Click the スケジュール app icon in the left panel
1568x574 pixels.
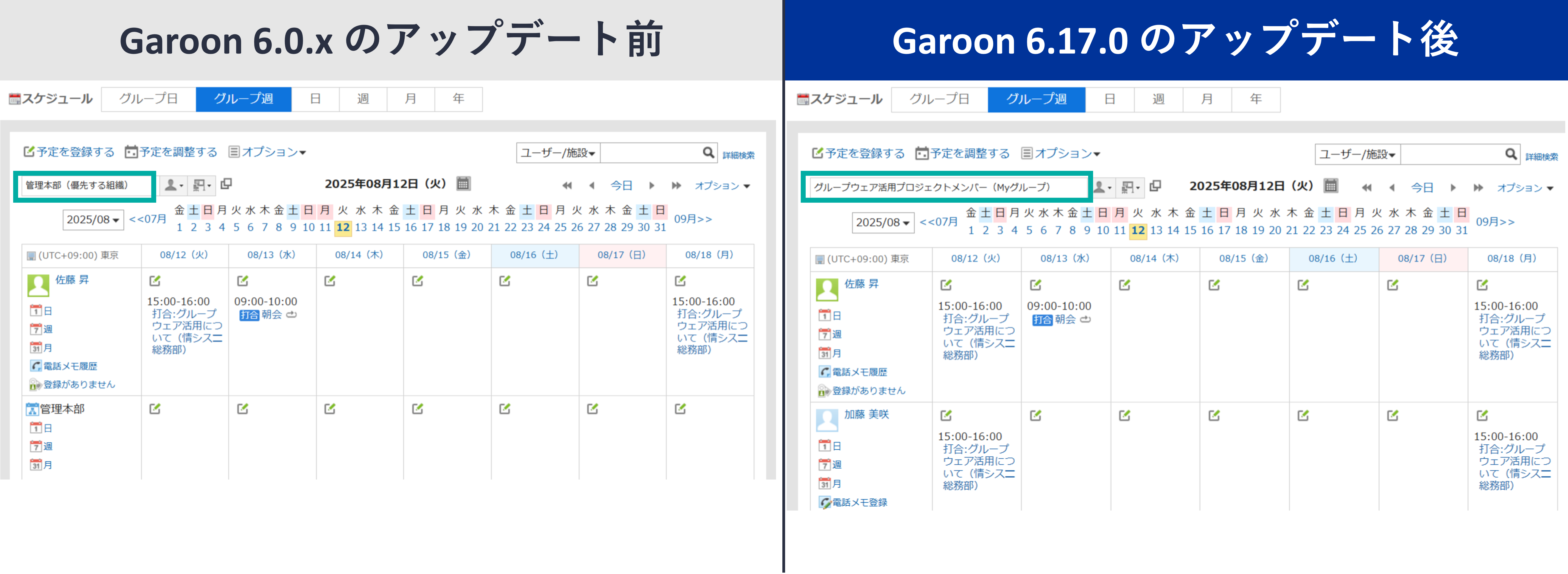15,99
